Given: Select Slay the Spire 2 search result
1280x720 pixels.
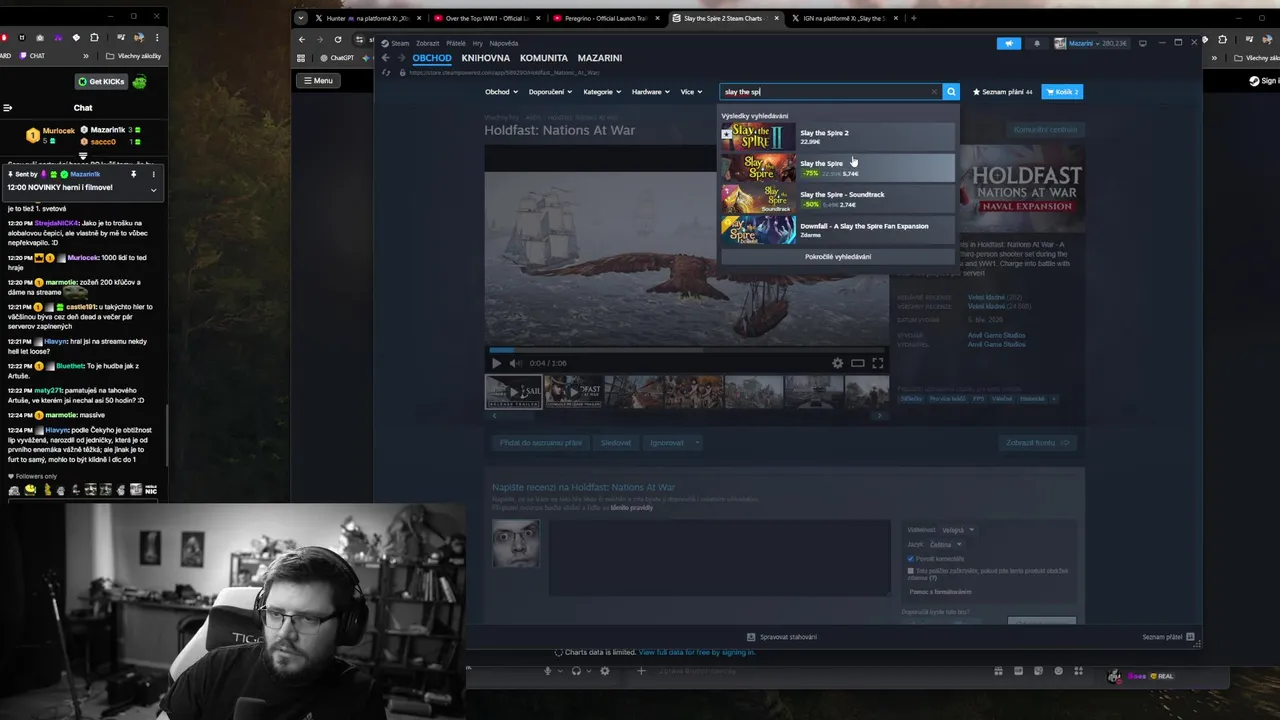Looking at the screenshot, I should click(x=838, y=137).
